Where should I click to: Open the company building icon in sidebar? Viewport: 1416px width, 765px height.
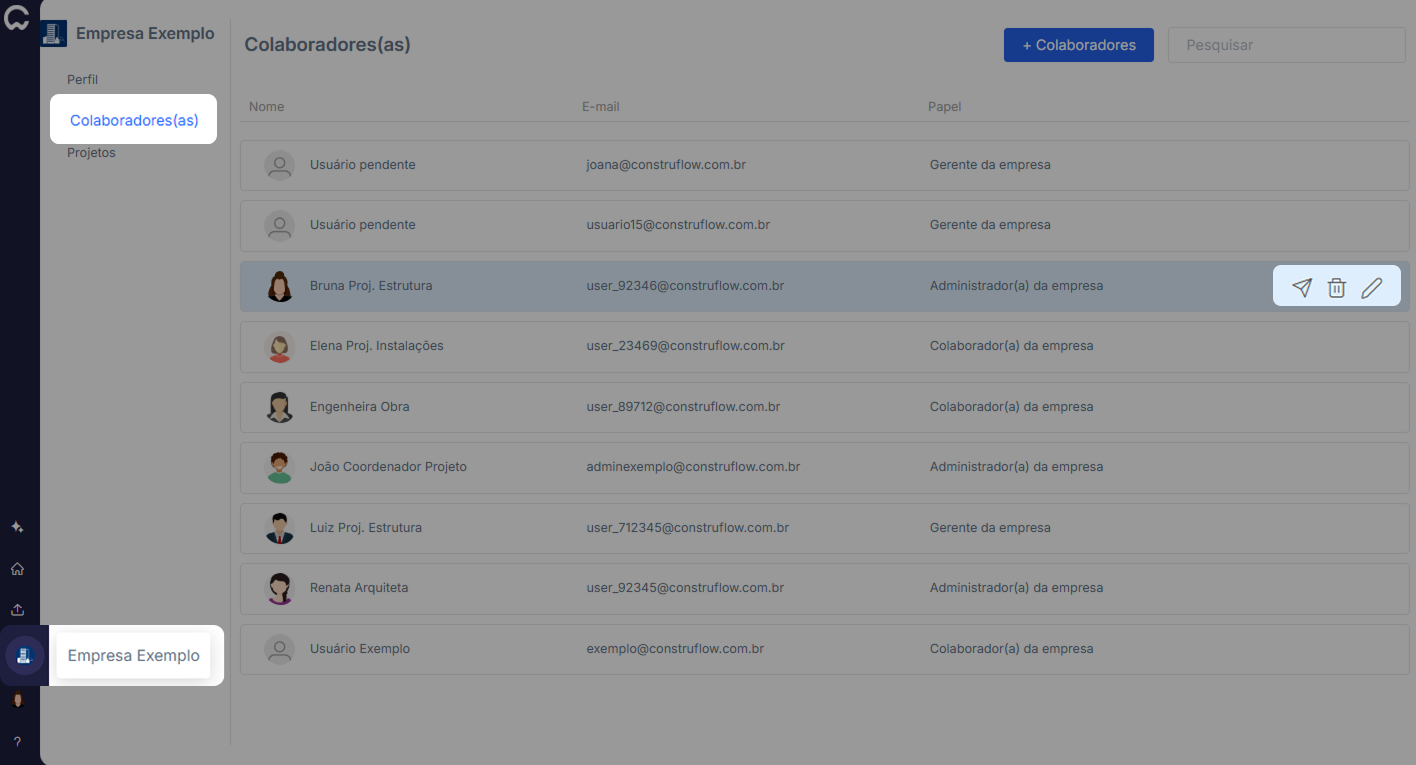click(24, 656)
